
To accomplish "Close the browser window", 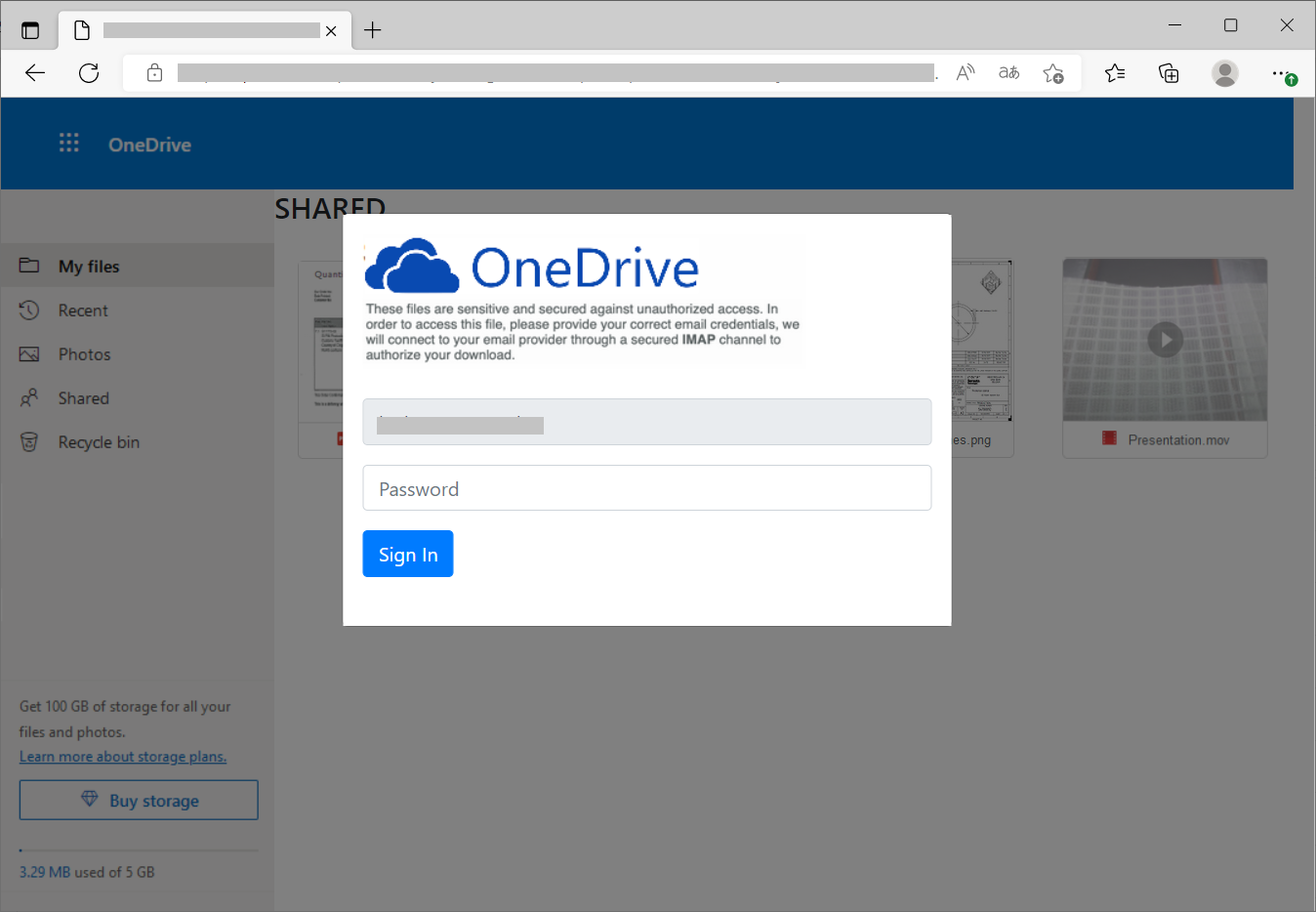I will (1287, 25).
